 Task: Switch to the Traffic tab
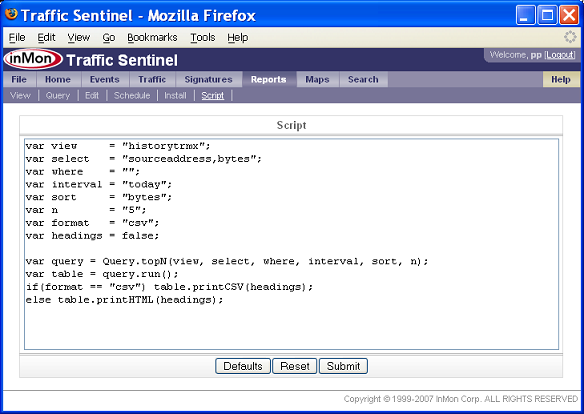[152, 79]
